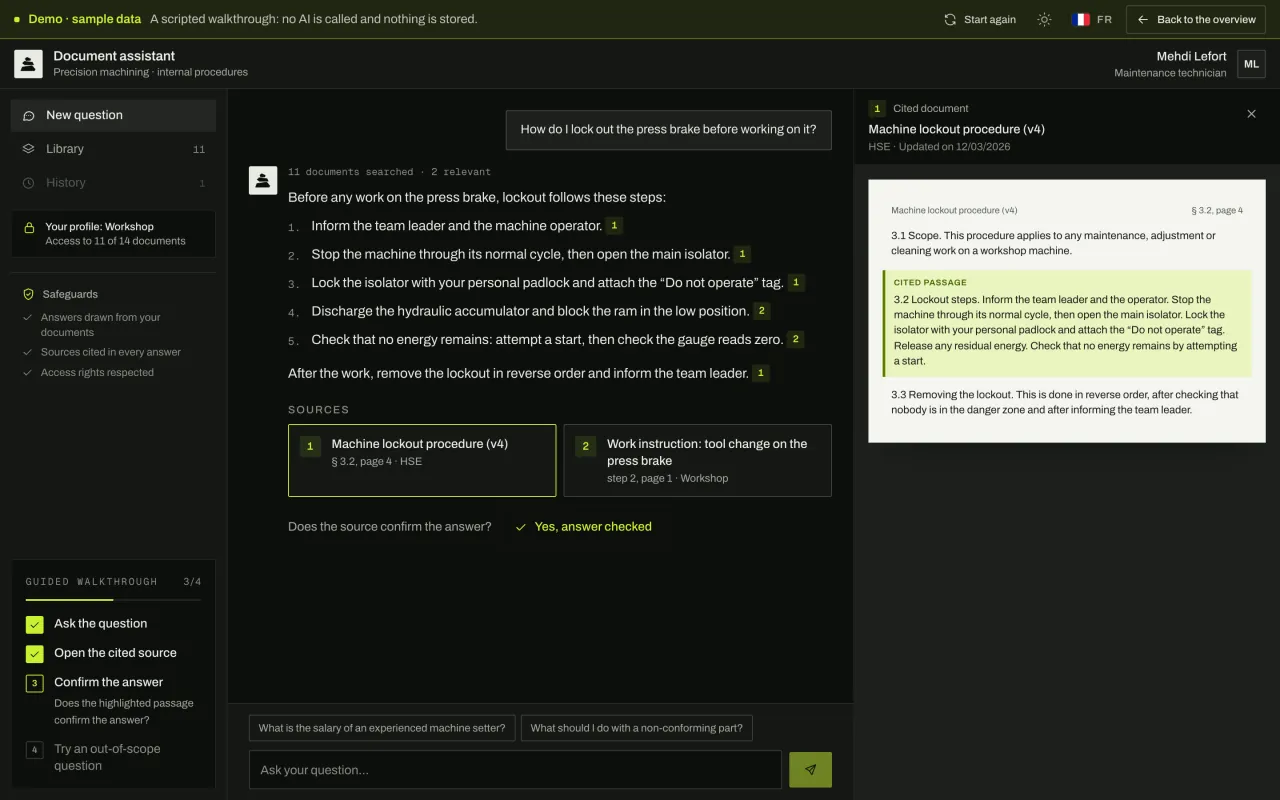Click 'Access to 11 of 14 documents' text
The height and width of the screenshot is (800, 1280).
115,241
